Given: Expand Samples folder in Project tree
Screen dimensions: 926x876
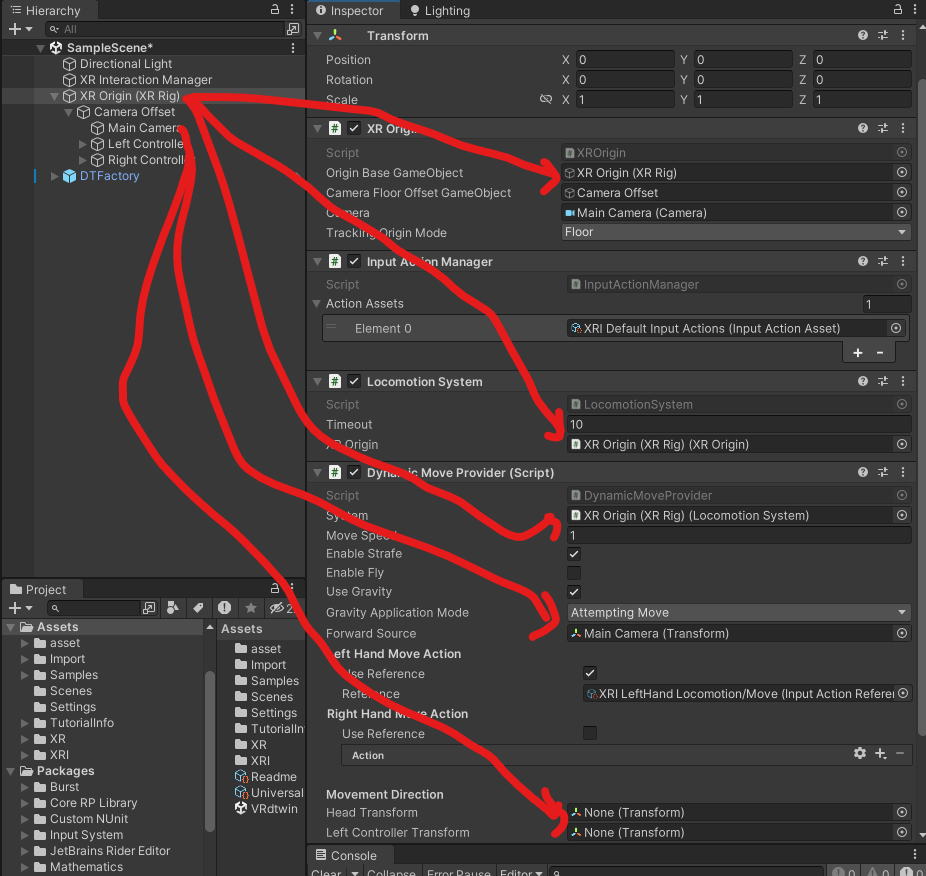Looking at the screenshot, I should pyautogui.click(x=25, y=675).
